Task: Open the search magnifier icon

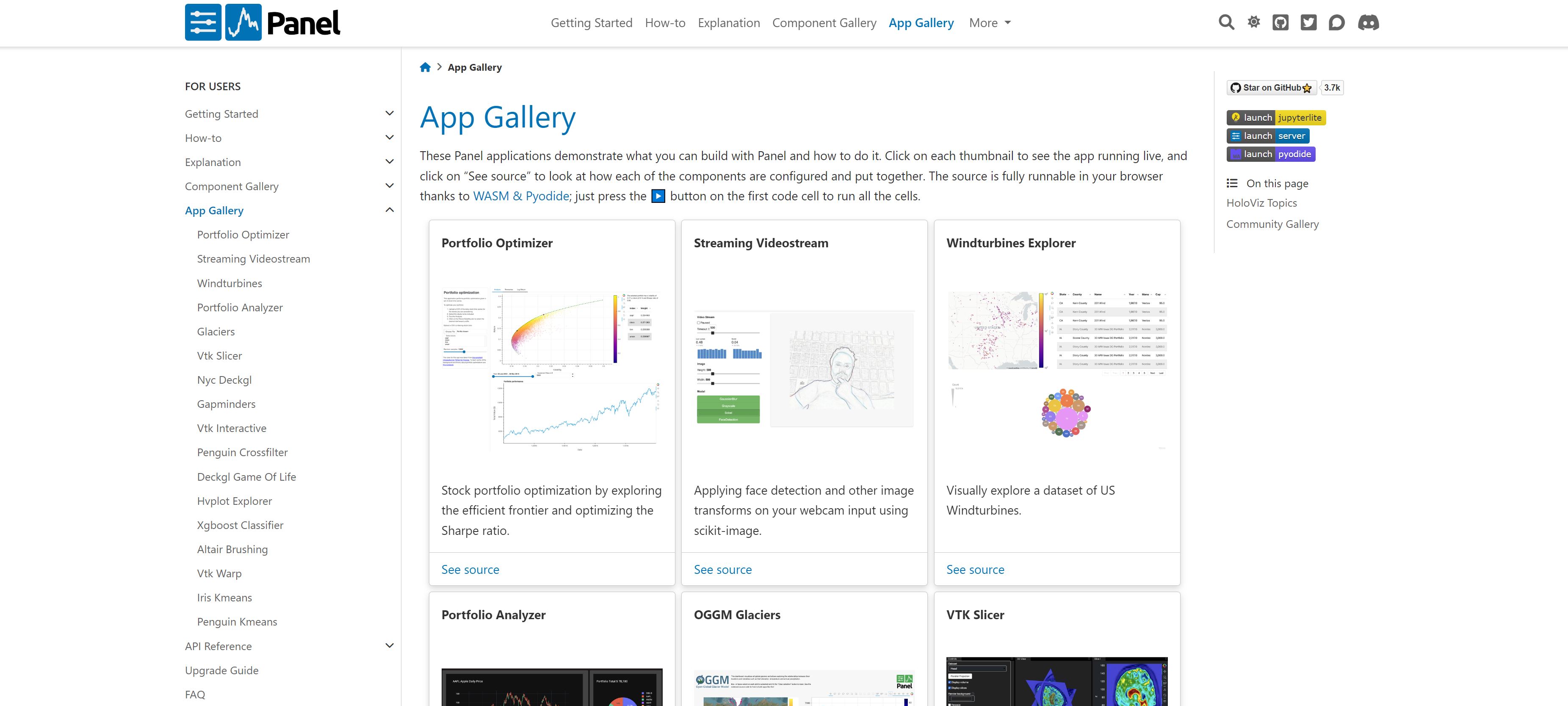Action: 1226,22
